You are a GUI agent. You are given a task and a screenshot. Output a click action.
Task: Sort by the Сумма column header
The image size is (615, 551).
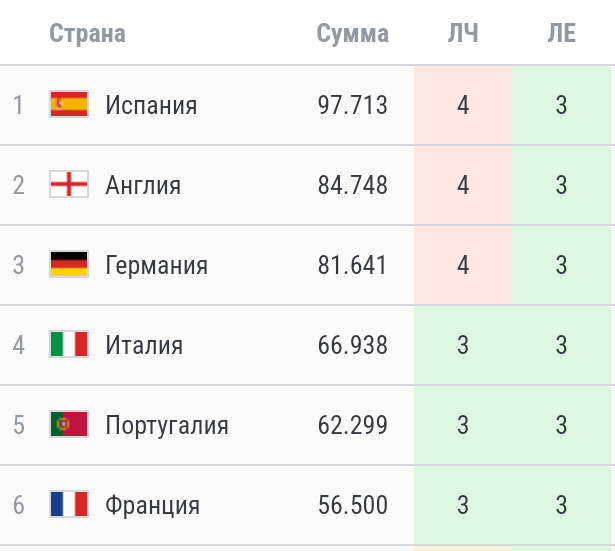[x=353, y=33]
